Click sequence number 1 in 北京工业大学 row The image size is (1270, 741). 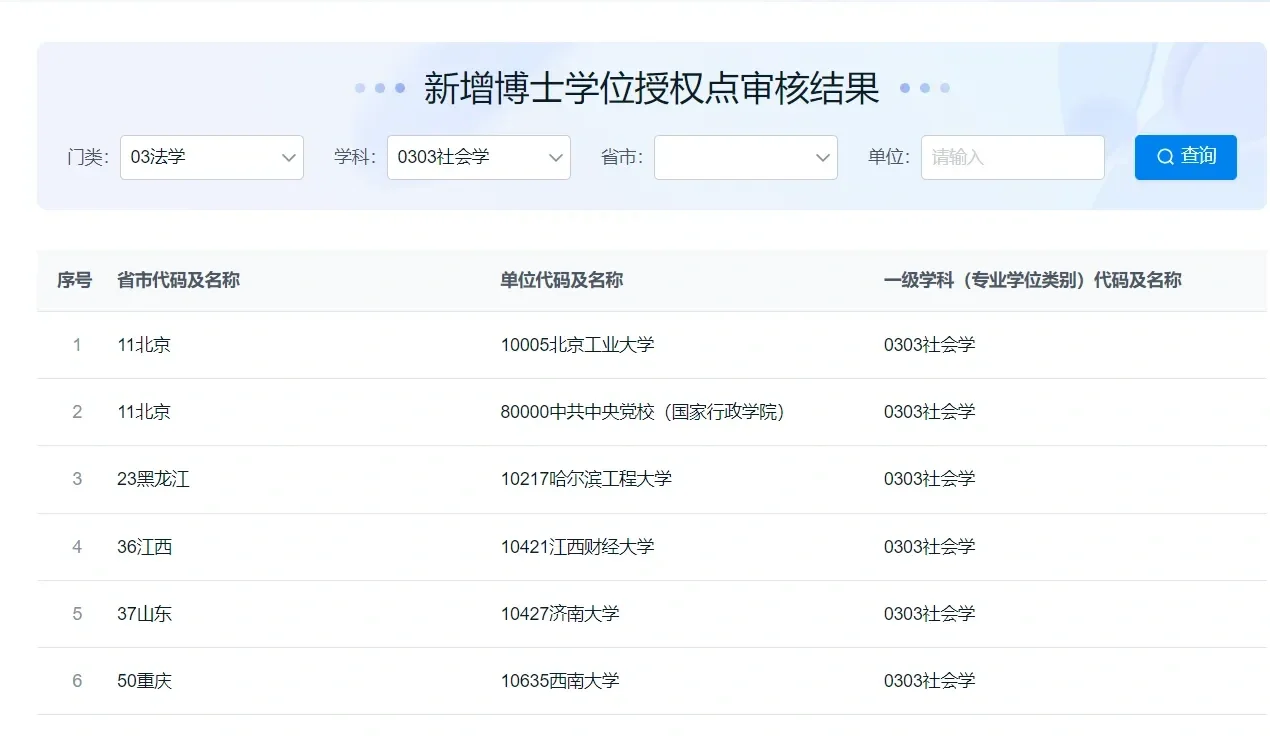click(77, 345)
